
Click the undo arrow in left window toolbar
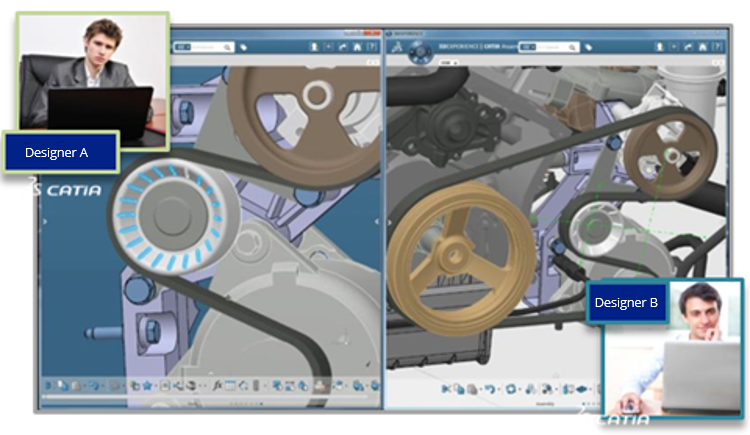pos(92,385)
